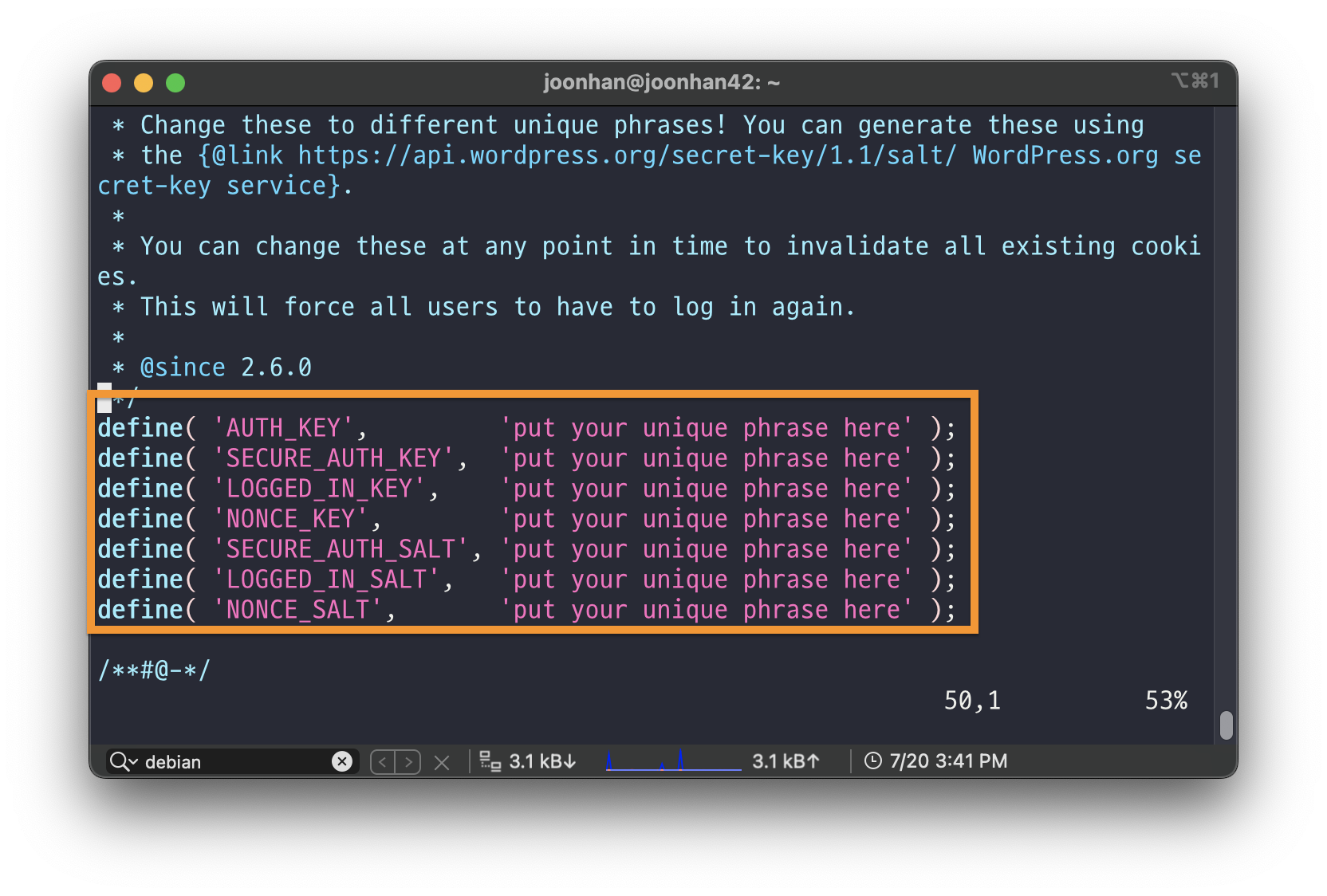
Task: Click the WordPress secret-key salt URL
Action: 627,155
